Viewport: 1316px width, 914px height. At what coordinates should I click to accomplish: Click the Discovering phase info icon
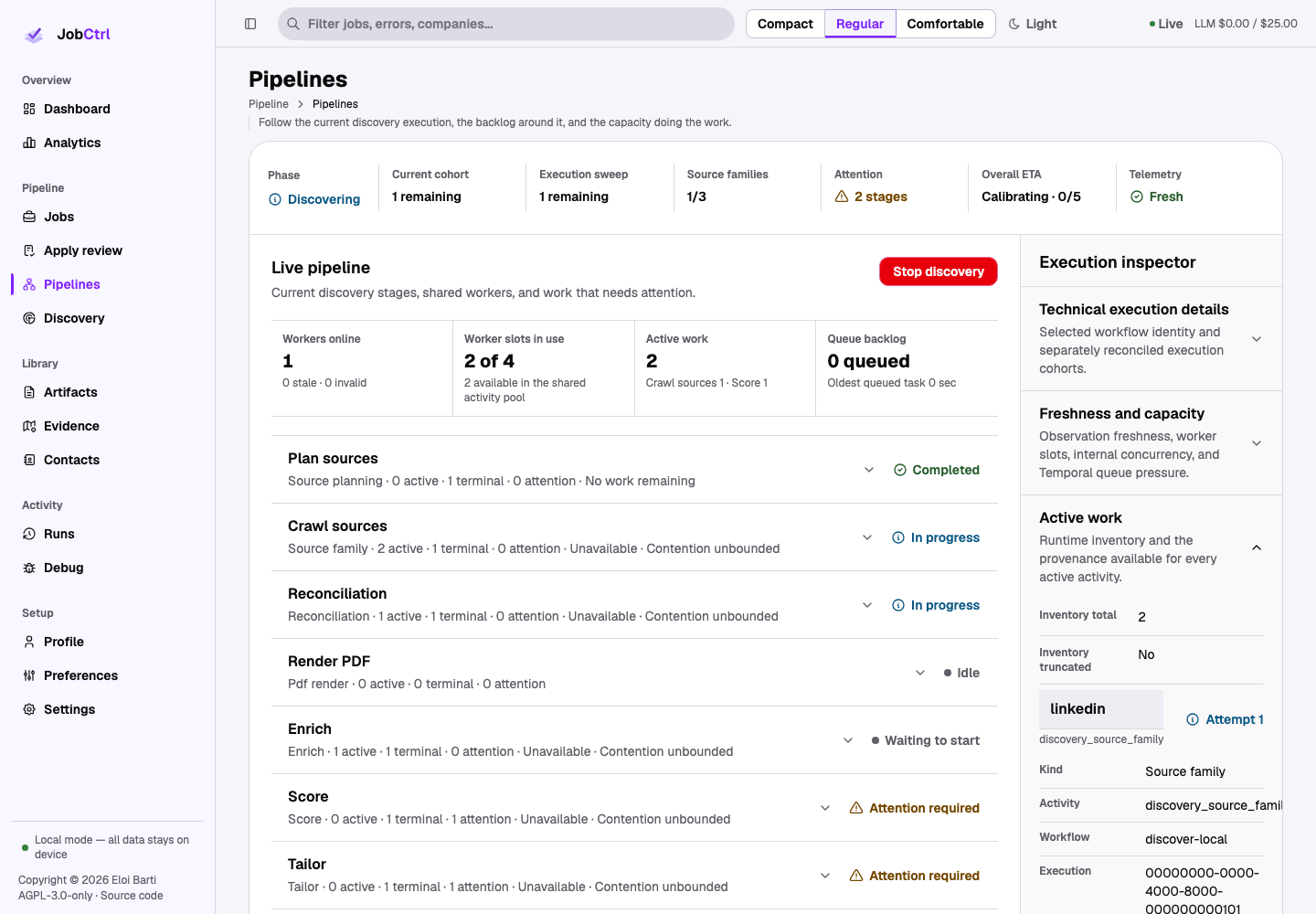pyautogui.click(x=275, y=199)
